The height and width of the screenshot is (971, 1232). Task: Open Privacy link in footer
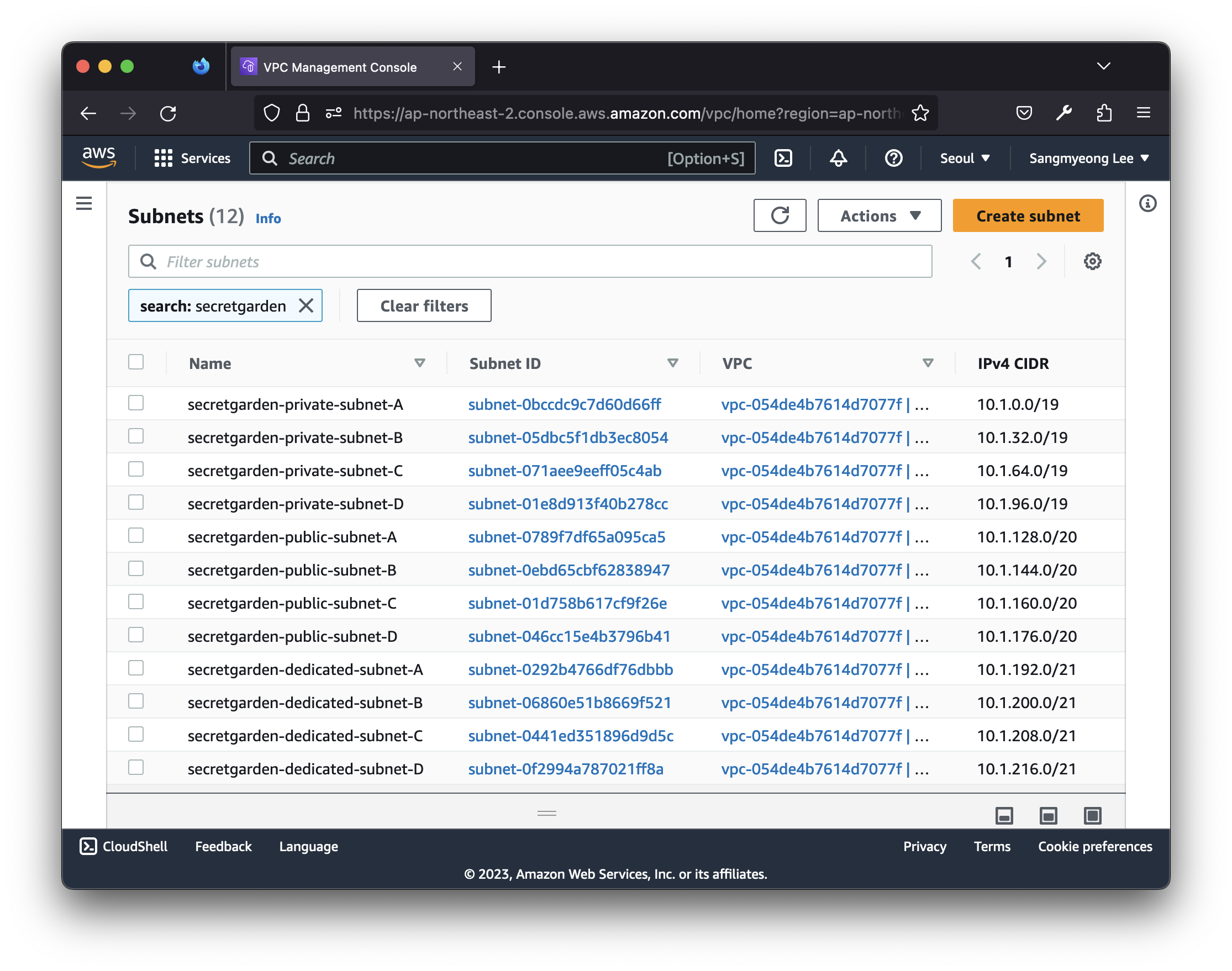point(924,847)
